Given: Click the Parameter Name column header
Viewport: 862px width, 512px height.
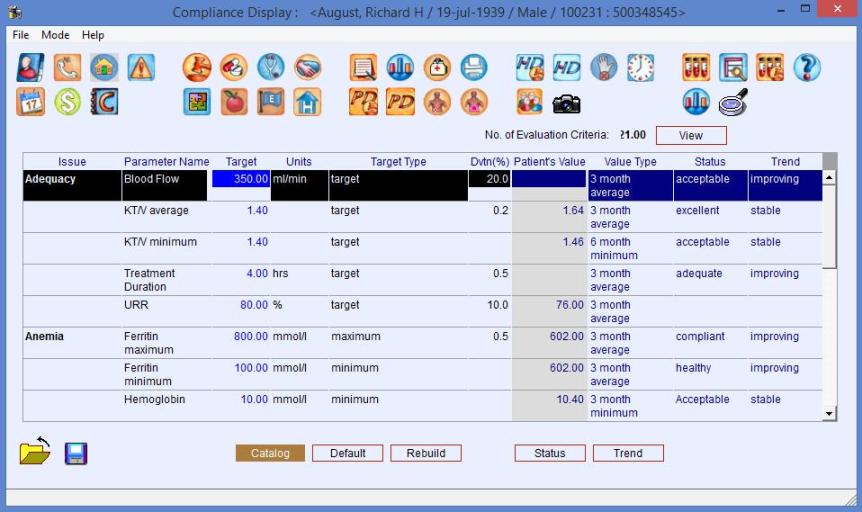Looking at the screenshot, I should point(167,162).
